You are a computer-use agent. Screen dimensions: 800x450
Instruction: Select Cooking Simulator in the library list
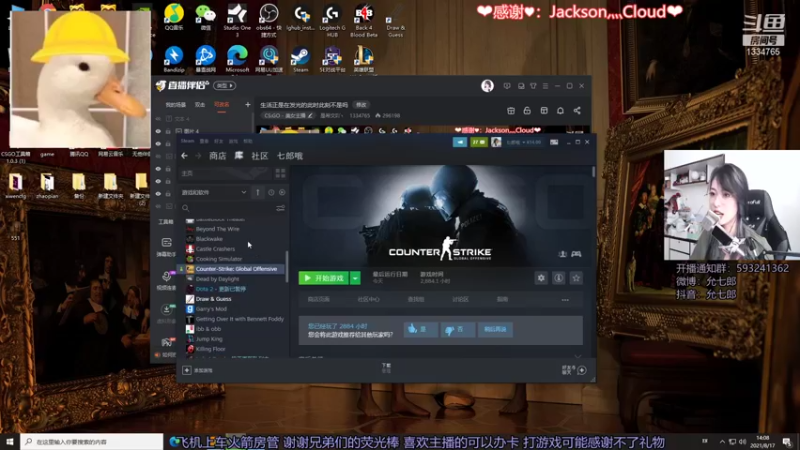219,259
